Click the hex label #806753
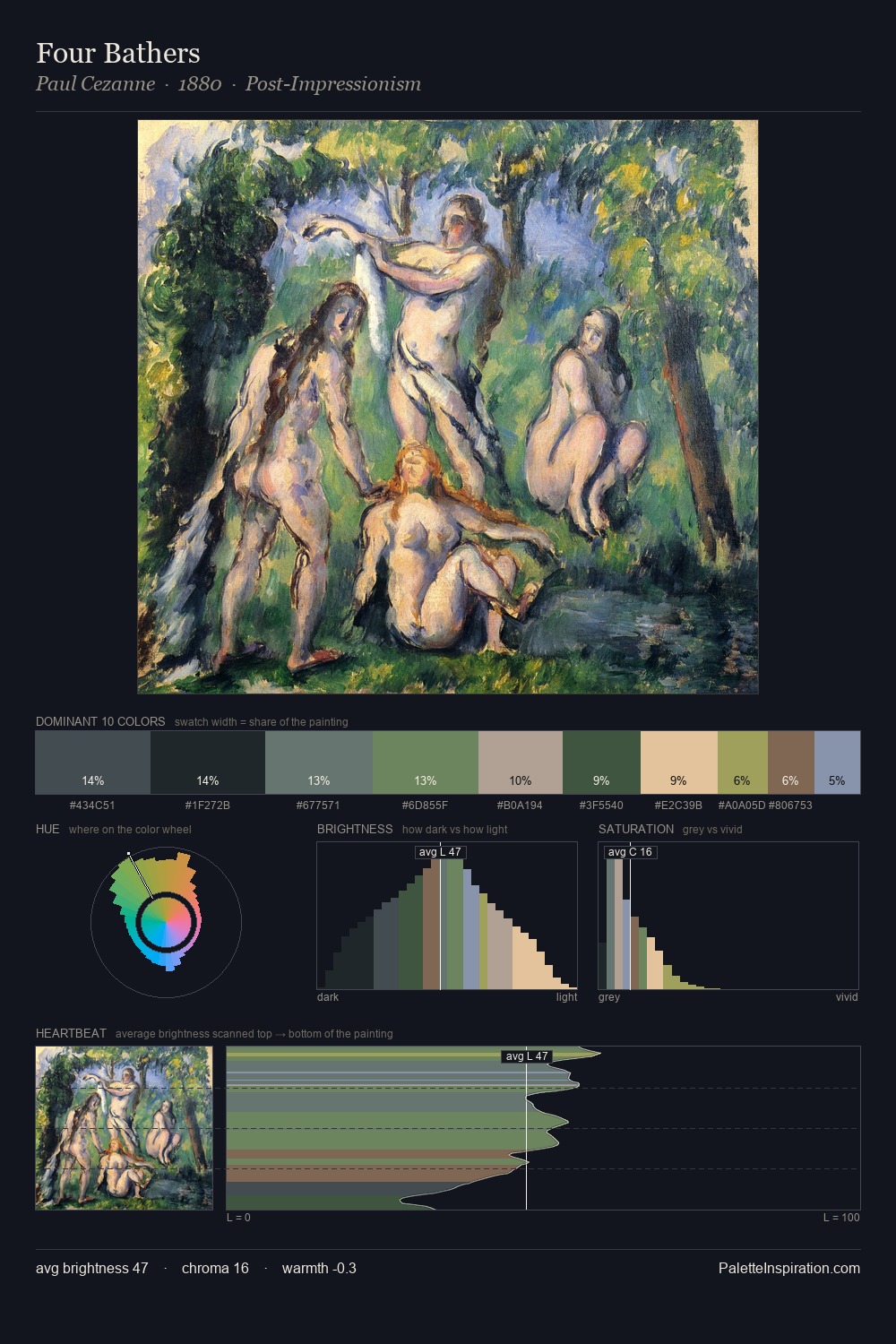The image size is (896, 1344). point(790,805)
